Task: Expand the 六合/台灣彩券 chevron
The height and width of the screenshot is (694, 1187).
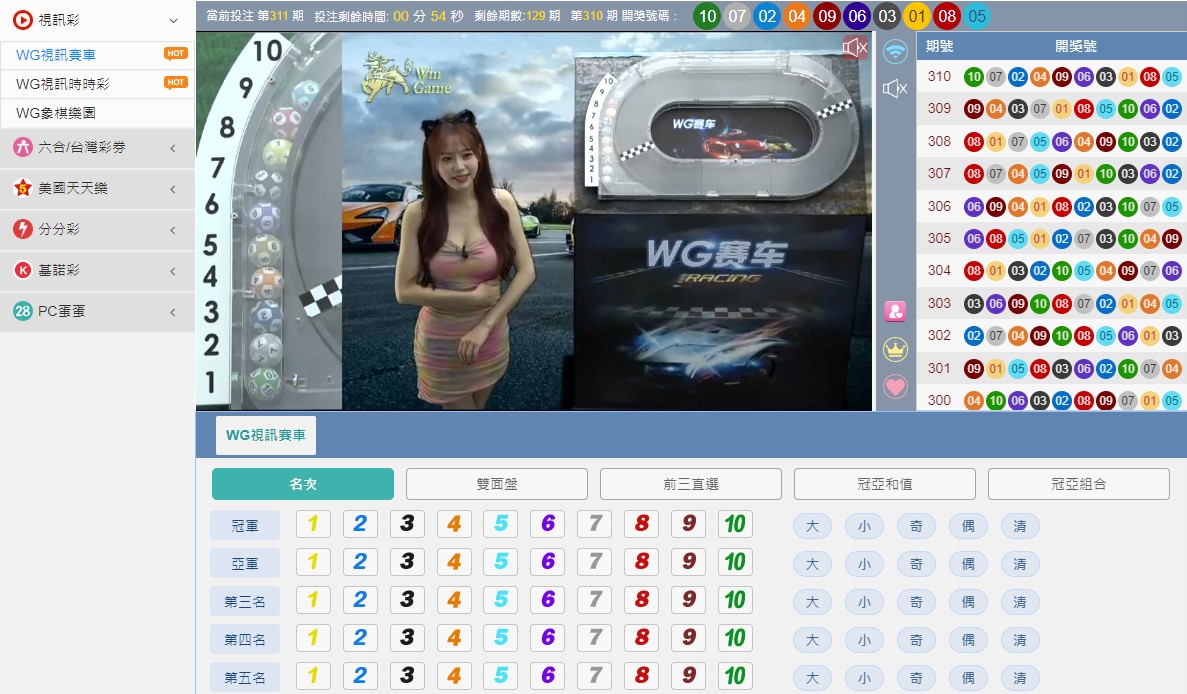Action: [173, 148]
